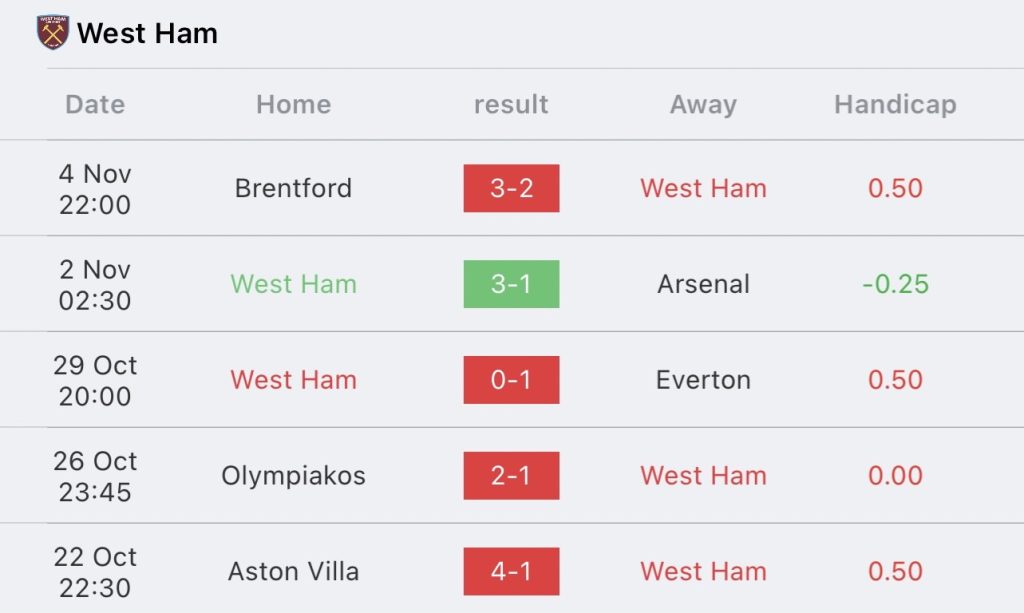Click the green 3-1 result badge
1024x613 pixels.
[x=511, y=284]
